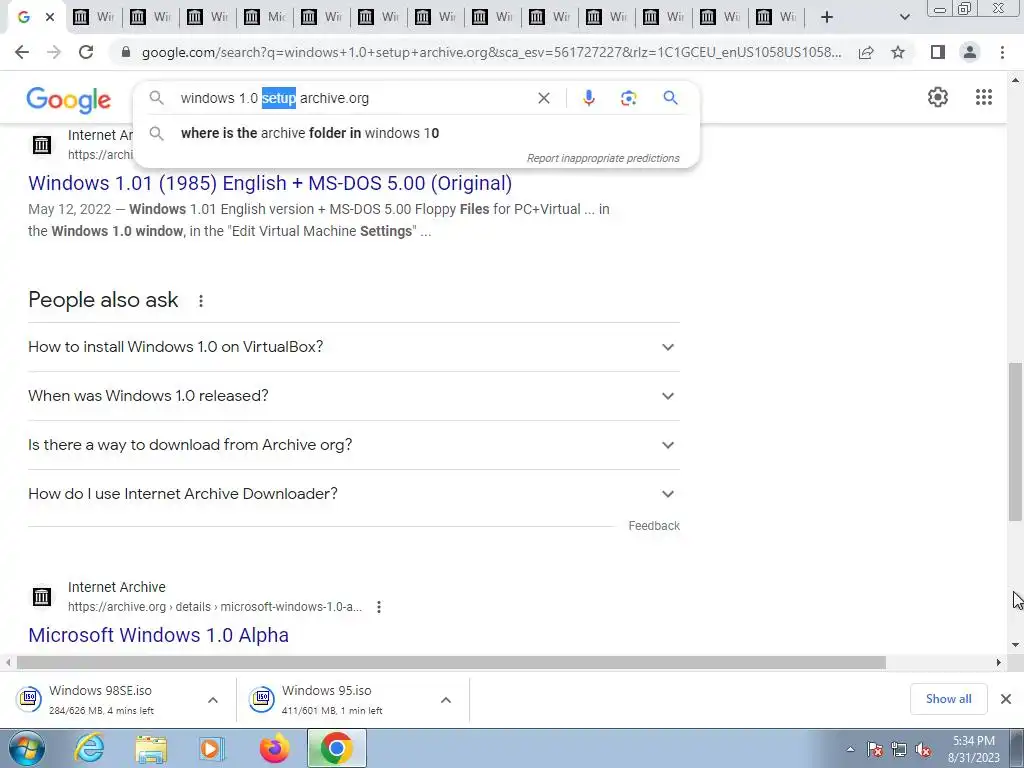Click the Google logo
The image size is (1024, 768).
click(x=69, y=100)
